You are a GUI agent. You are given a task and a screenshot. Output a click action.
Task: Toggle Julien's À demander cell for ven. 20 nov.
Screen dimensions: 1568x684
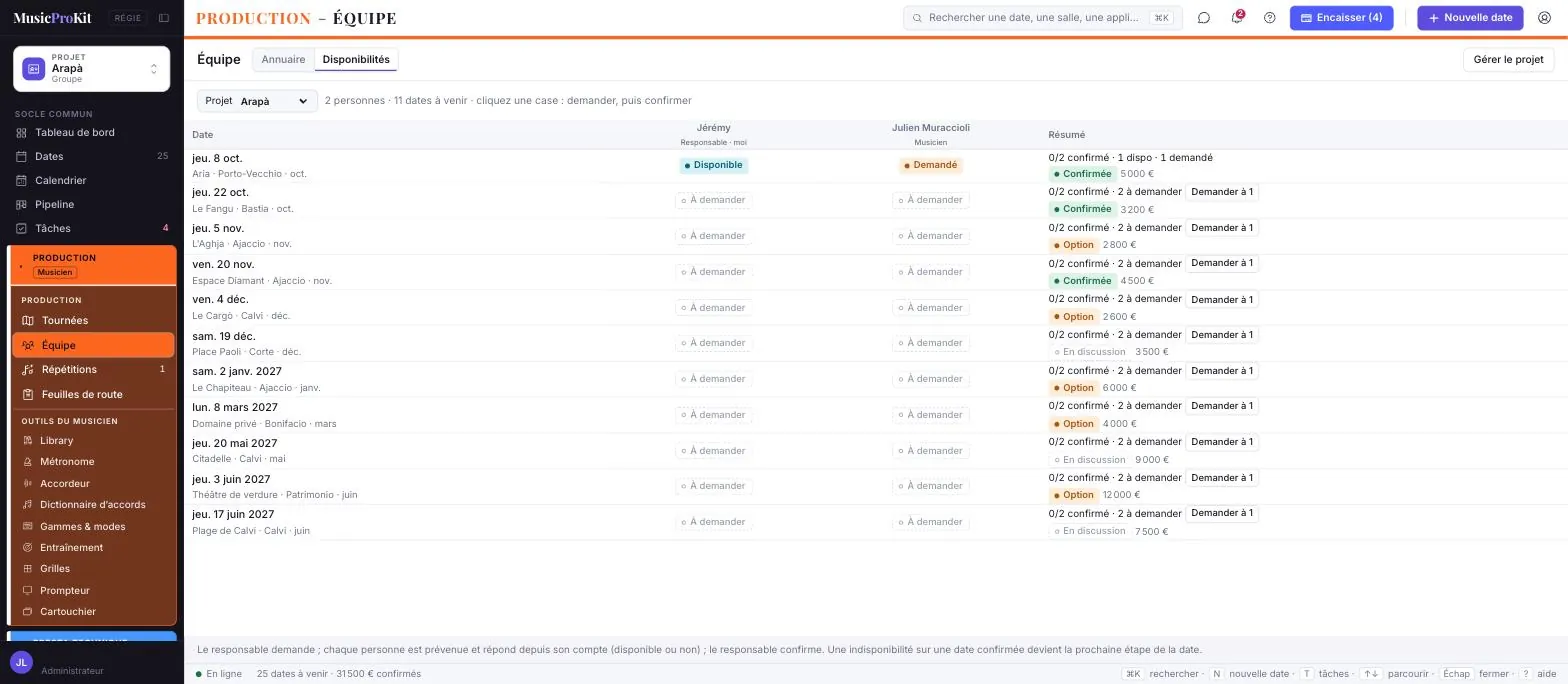[930, 272]
